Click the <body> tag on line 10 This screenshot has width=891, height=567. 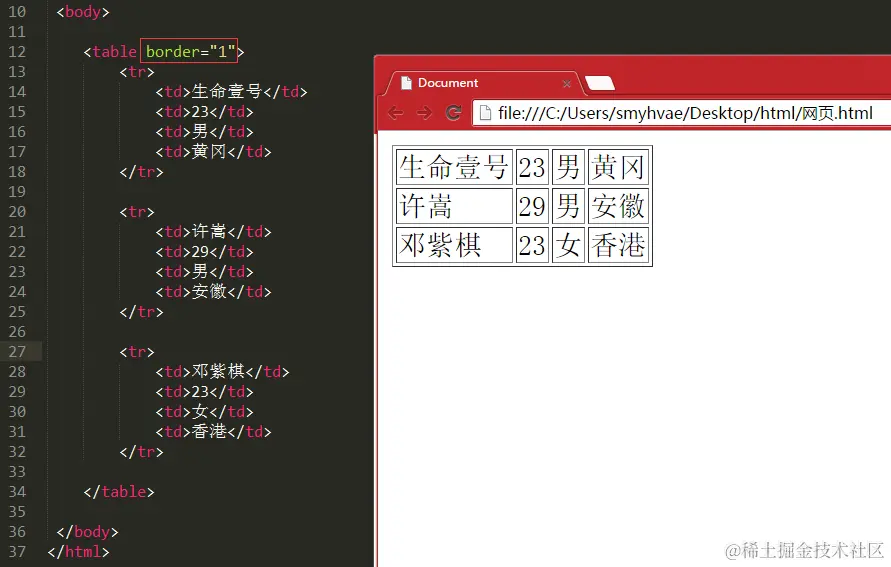click(83, 12)
